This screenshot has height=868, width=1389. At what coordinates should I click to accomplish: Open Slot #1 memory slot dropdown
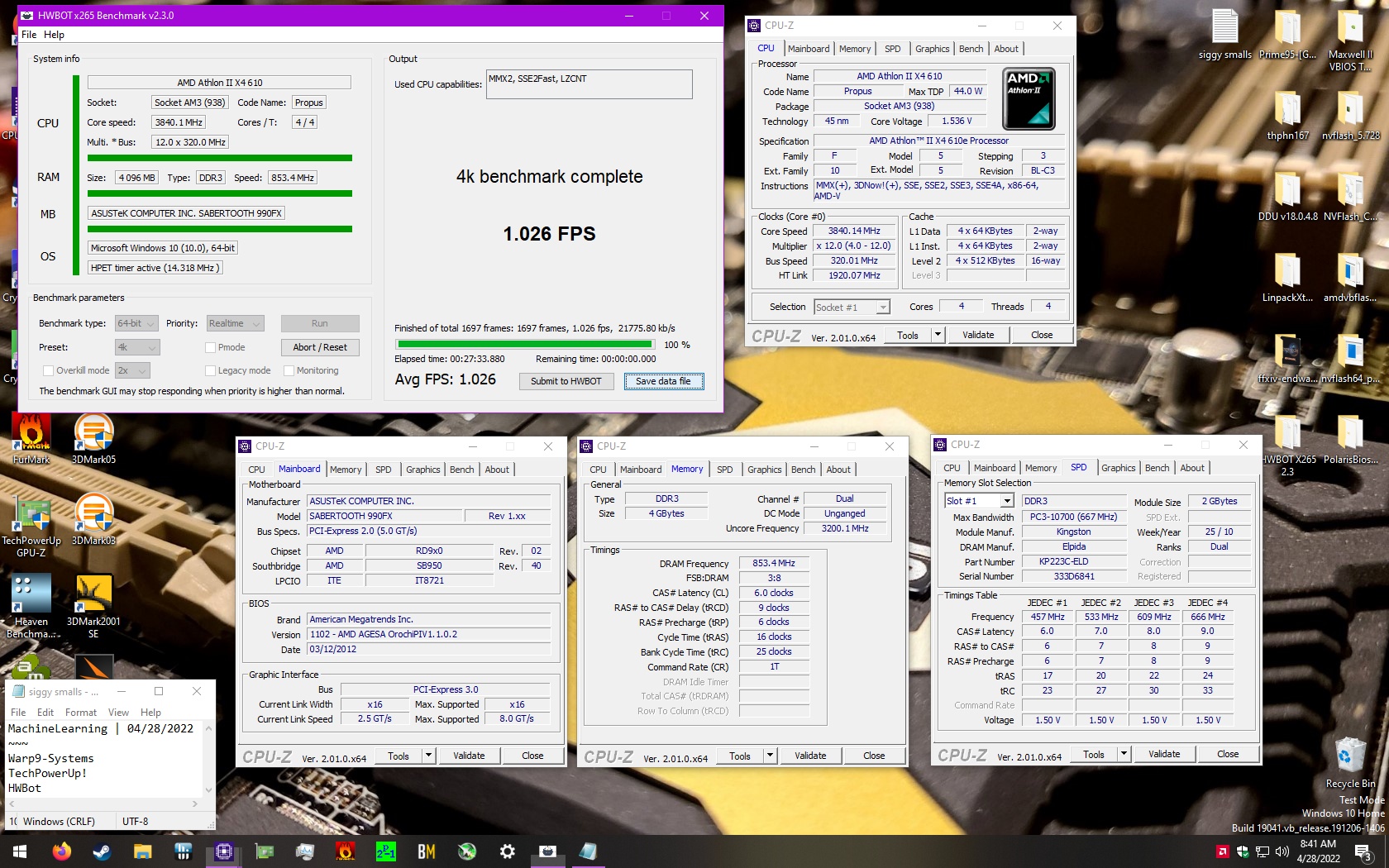point(979,501)
